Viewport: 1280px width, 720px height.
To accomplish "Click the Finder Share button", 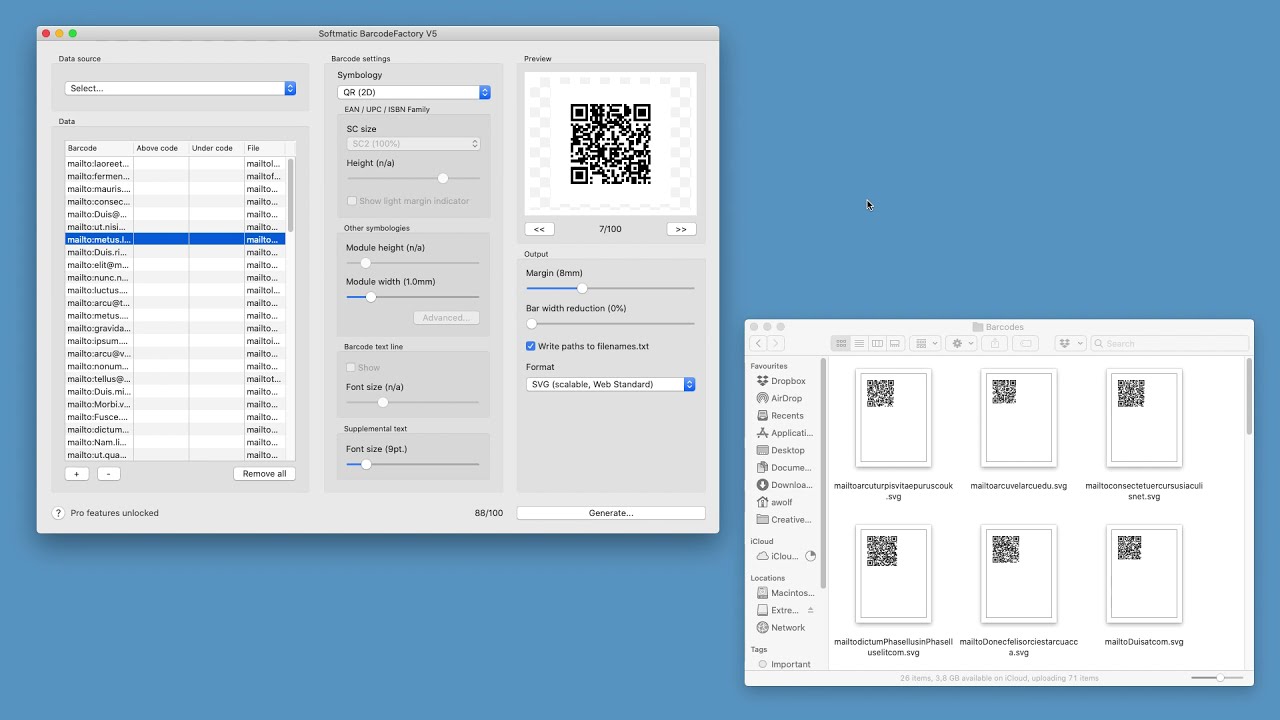I will [x=994, y=343].
